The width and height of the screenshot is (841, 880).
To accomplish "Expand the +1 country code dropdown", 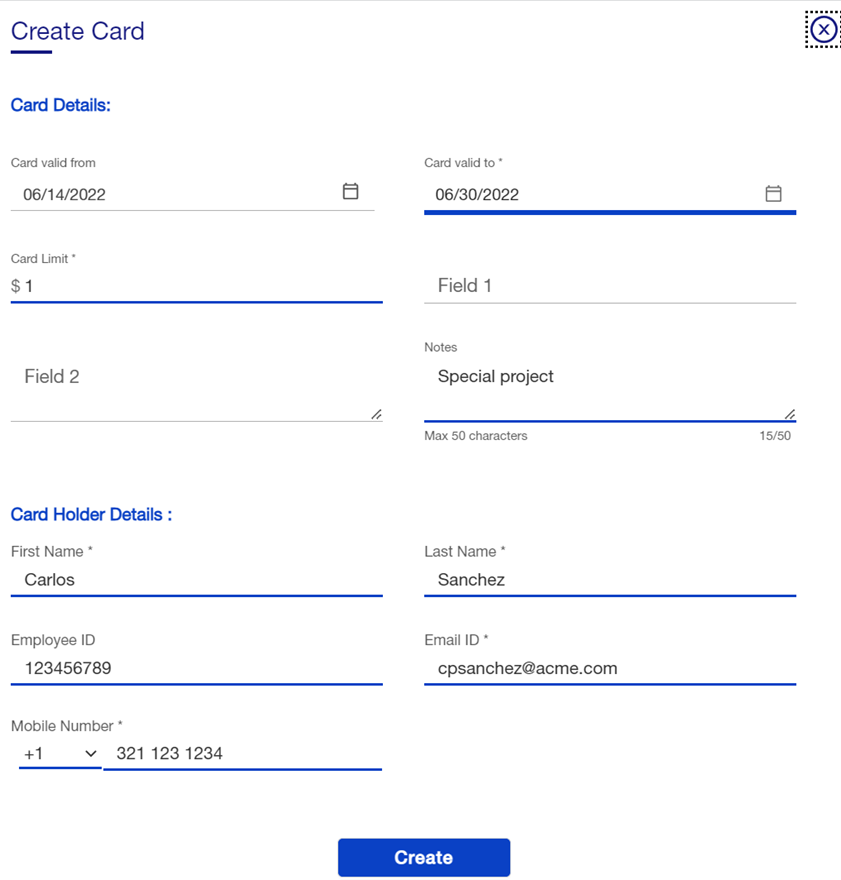I will (x=59, y=753).
